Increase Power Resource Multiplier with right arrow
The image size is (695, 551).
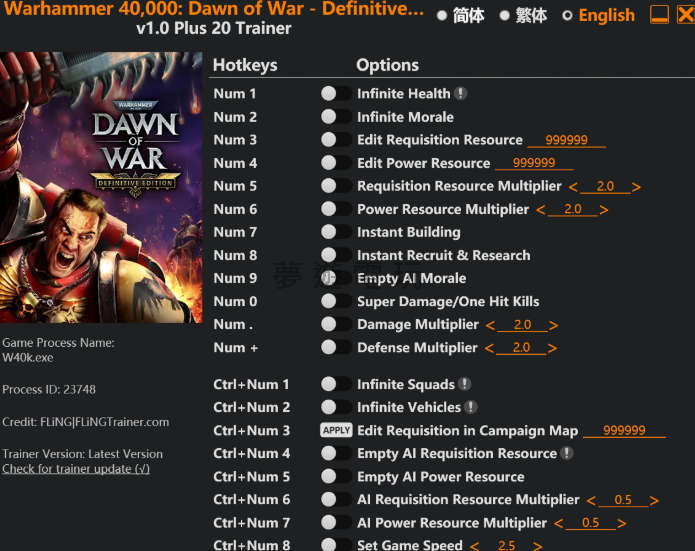click(604, 210)
